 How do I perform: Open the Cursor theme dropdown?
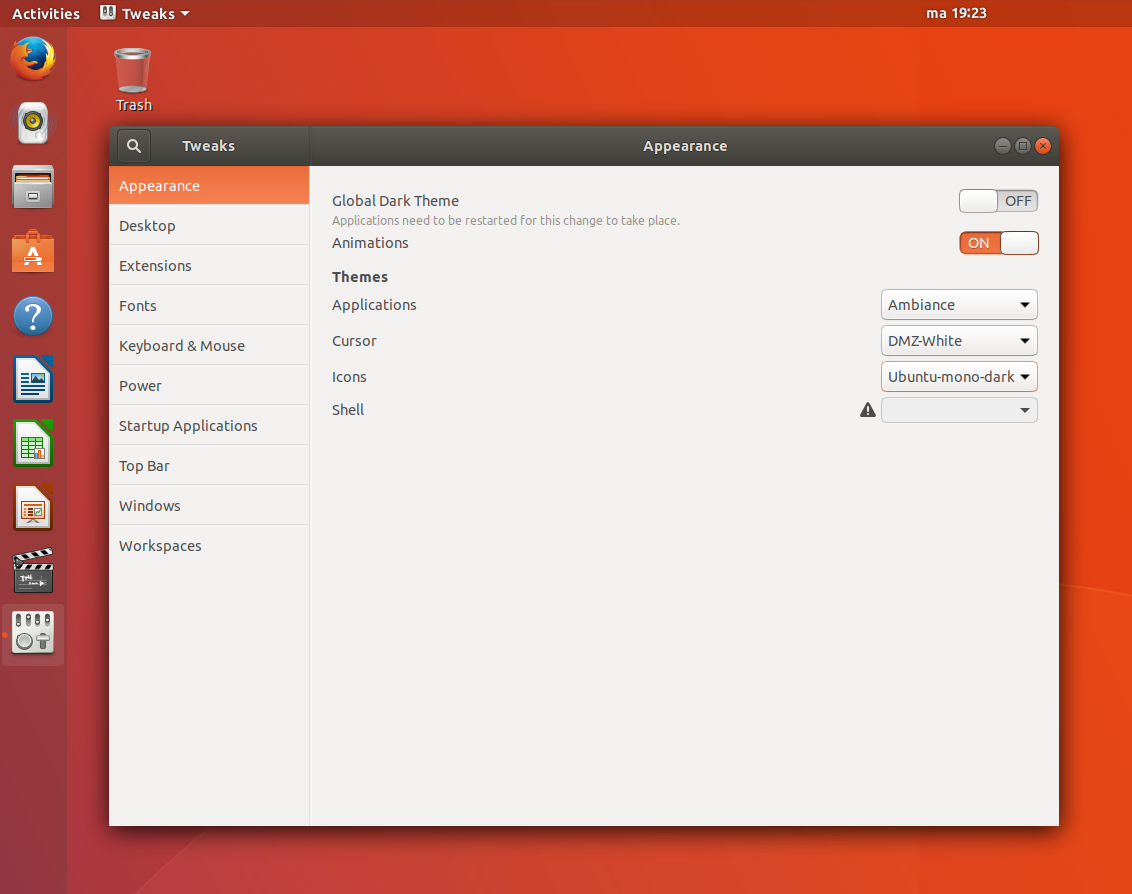coord(959,341)
